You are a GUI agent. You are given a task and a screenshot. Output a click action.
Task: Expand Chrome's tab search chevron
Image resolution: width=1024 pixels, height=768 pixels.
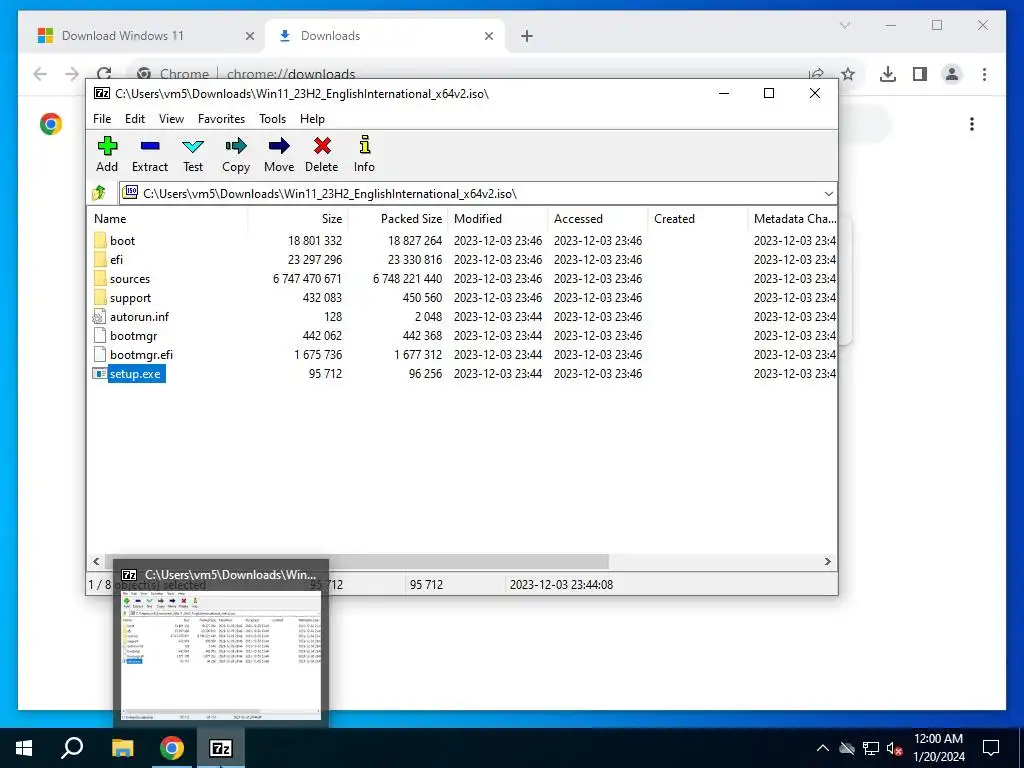click(x=844, y=25)
